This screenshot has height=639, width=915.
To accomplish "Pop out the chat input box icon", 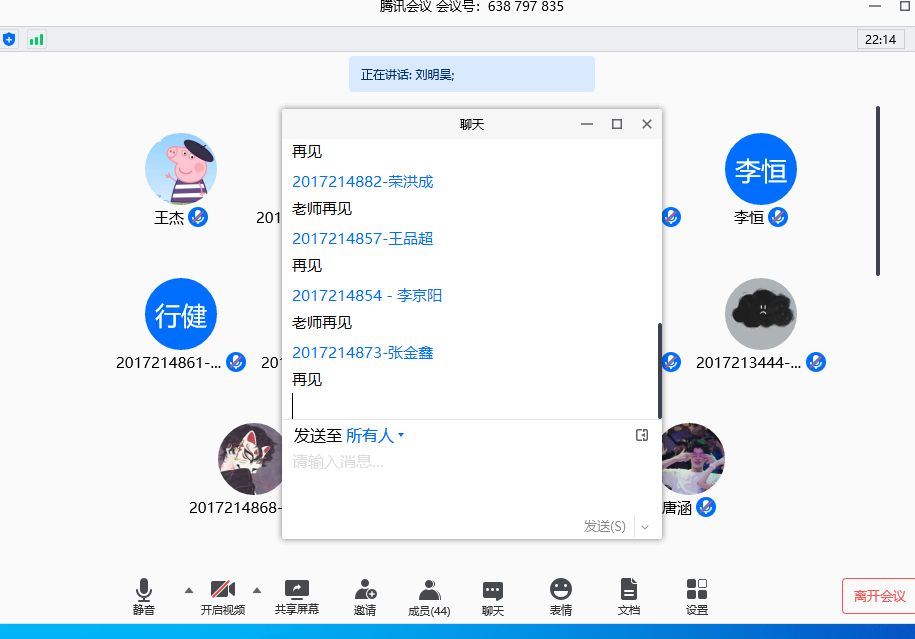I will (642, 435).
